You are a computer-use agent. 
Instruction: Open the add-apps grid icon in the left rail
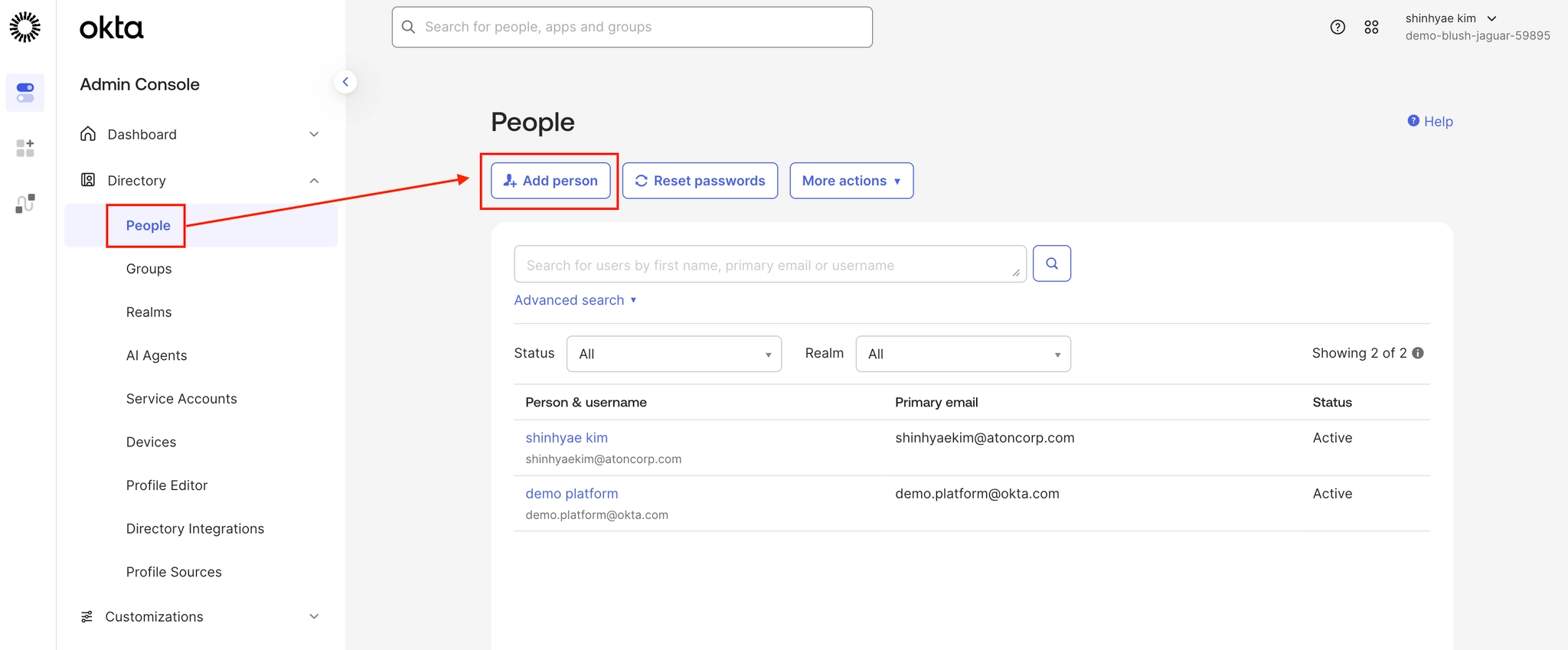pyautogui.click(x=25, y=148)
